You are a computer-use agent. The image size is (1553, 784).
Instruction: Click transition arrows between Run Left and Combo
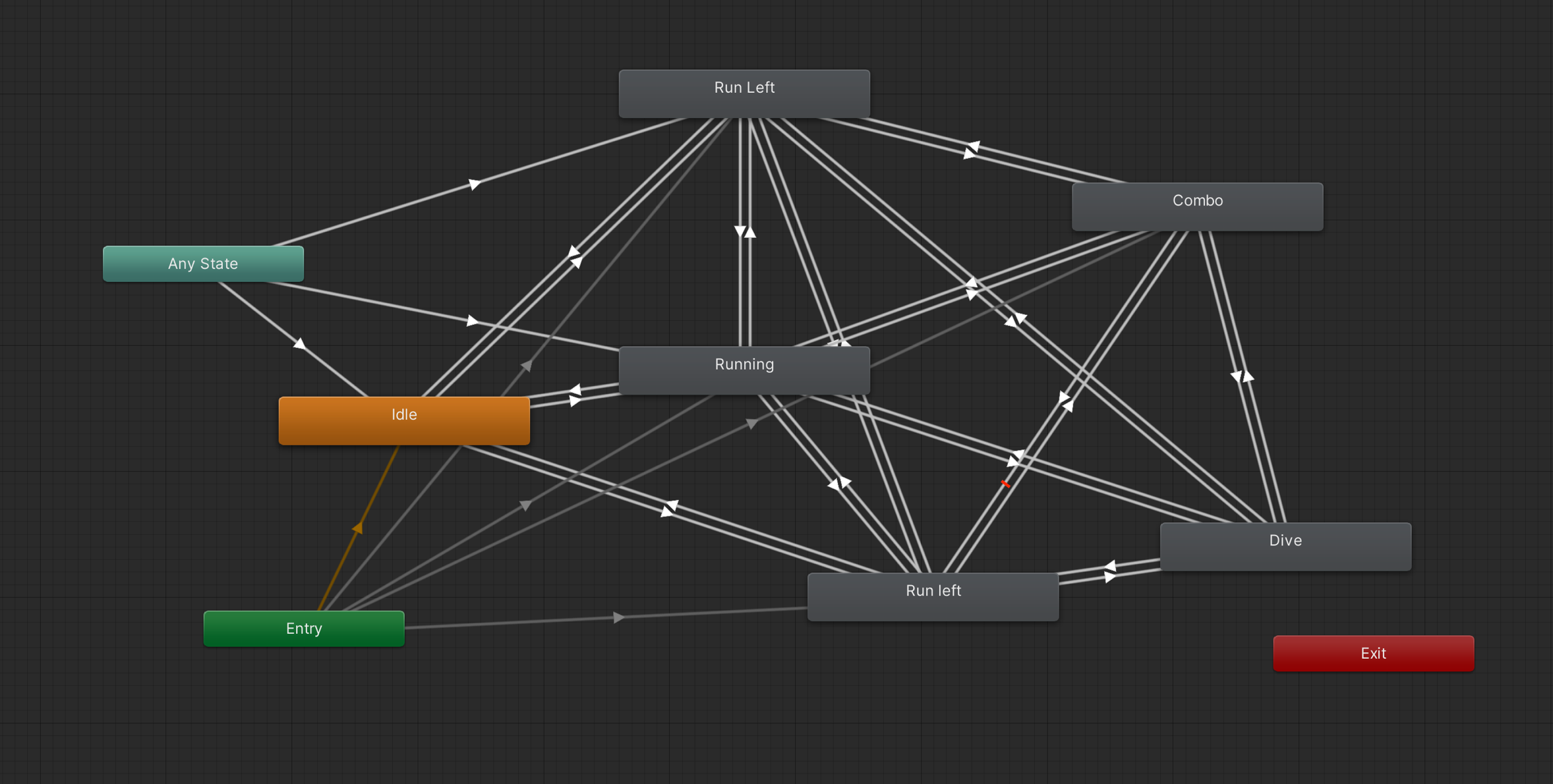pos(971,150)
